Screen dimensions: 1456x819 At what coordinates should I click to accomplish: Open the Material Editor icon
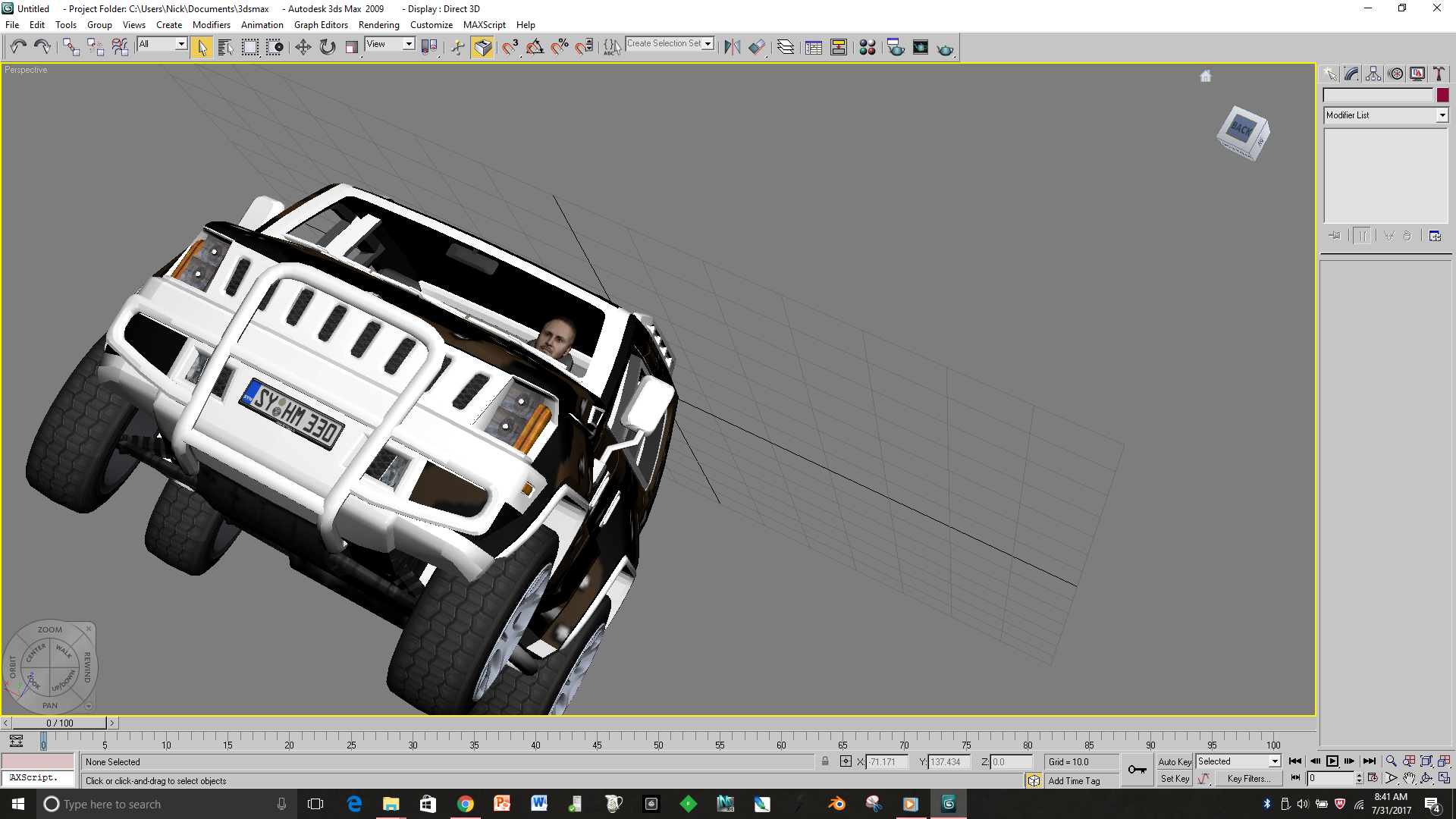pyautogui.click(x=868, y=48)
